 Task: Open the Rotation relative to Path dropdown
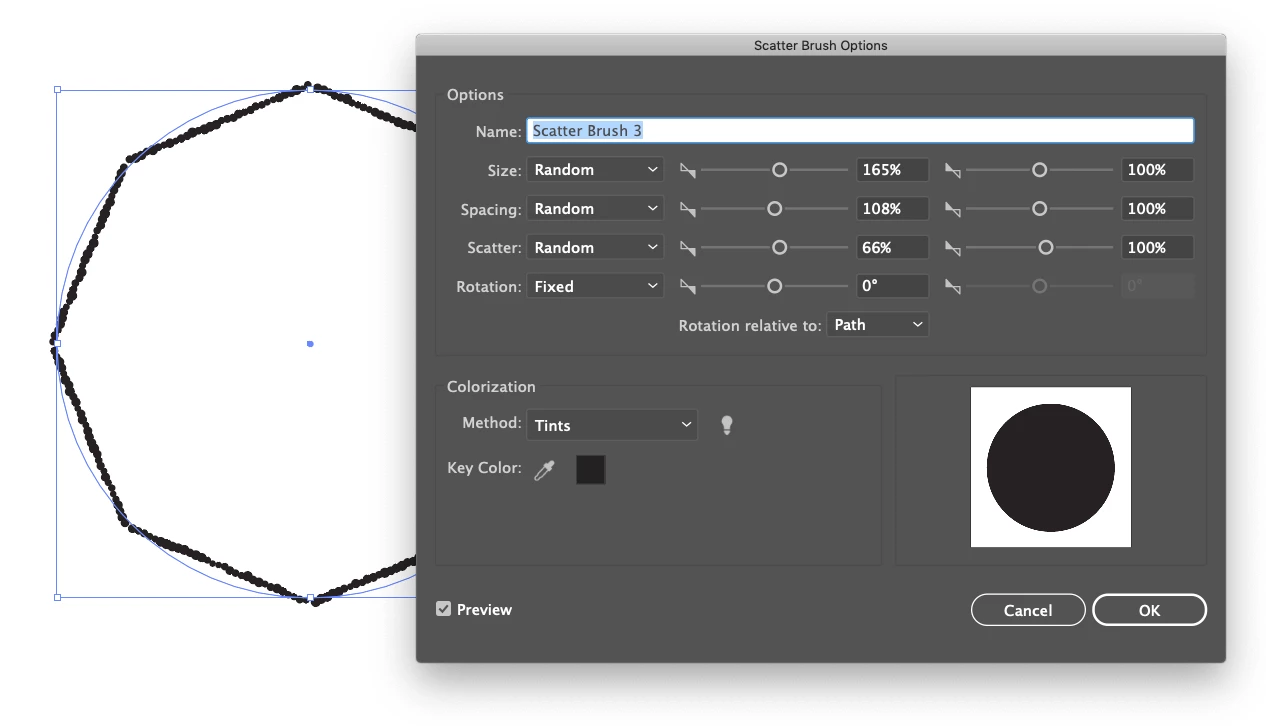877,325
